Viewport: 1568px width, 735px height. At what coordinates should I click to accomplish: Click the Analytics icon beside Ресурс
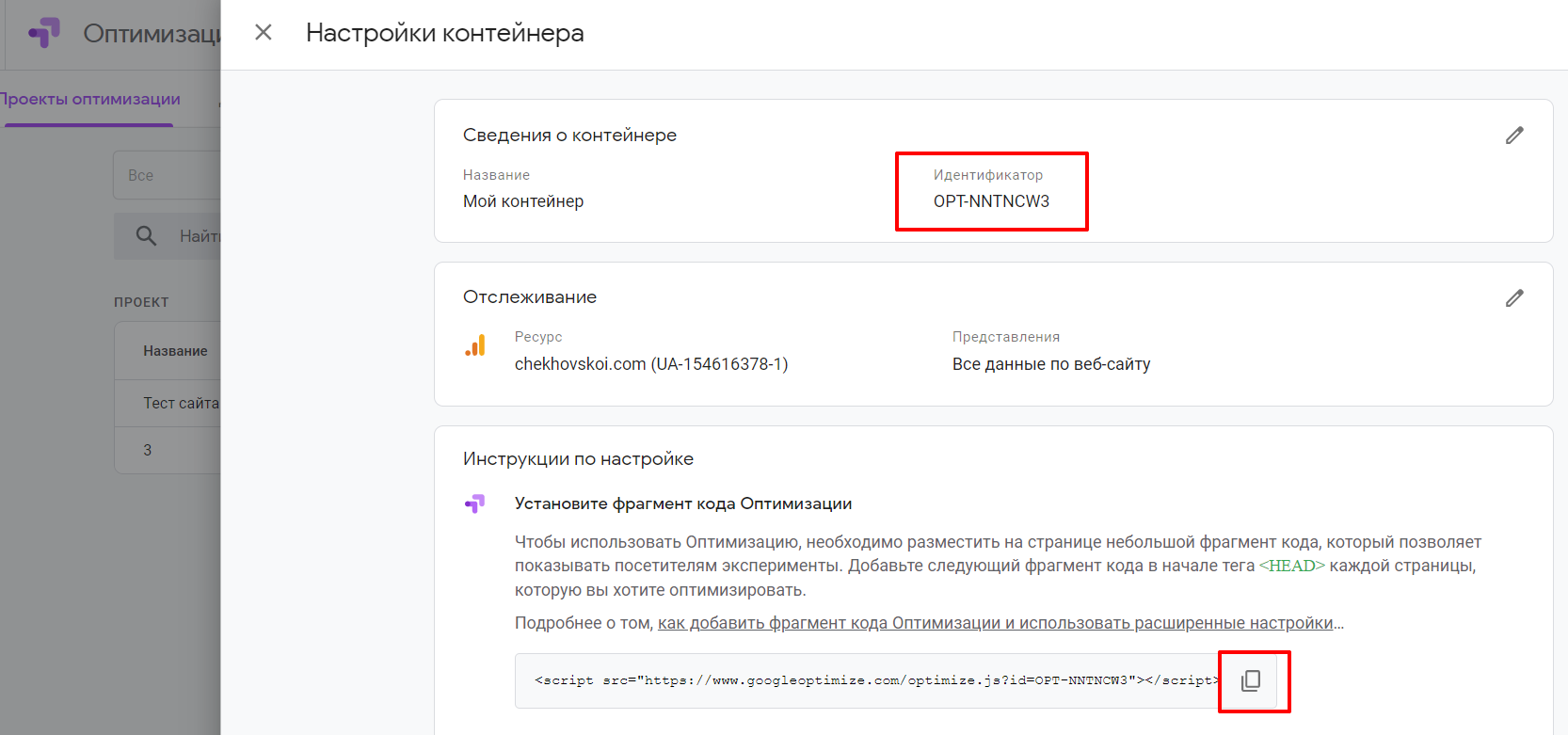pos(475,345)
